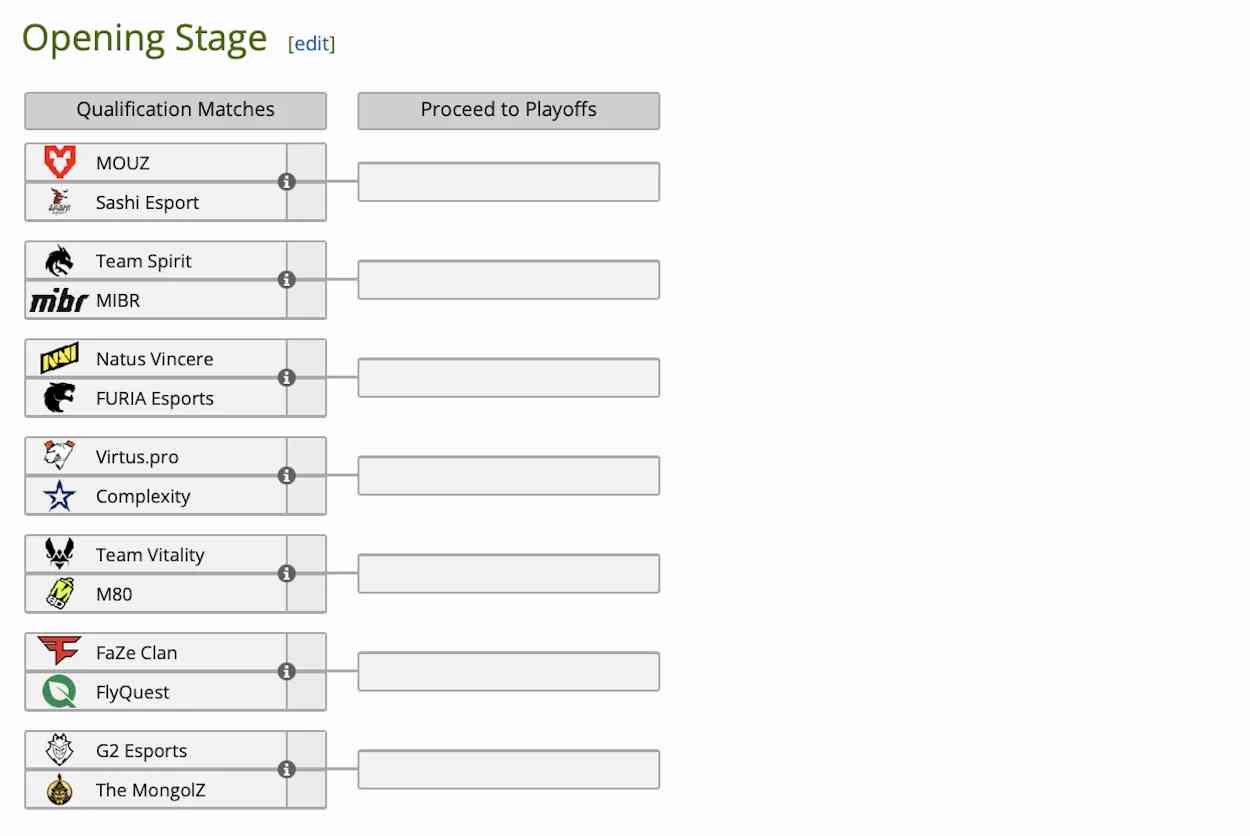1250x836 pixels.
Task: Select The MongolZ team row
Action: tap(150, 790)
